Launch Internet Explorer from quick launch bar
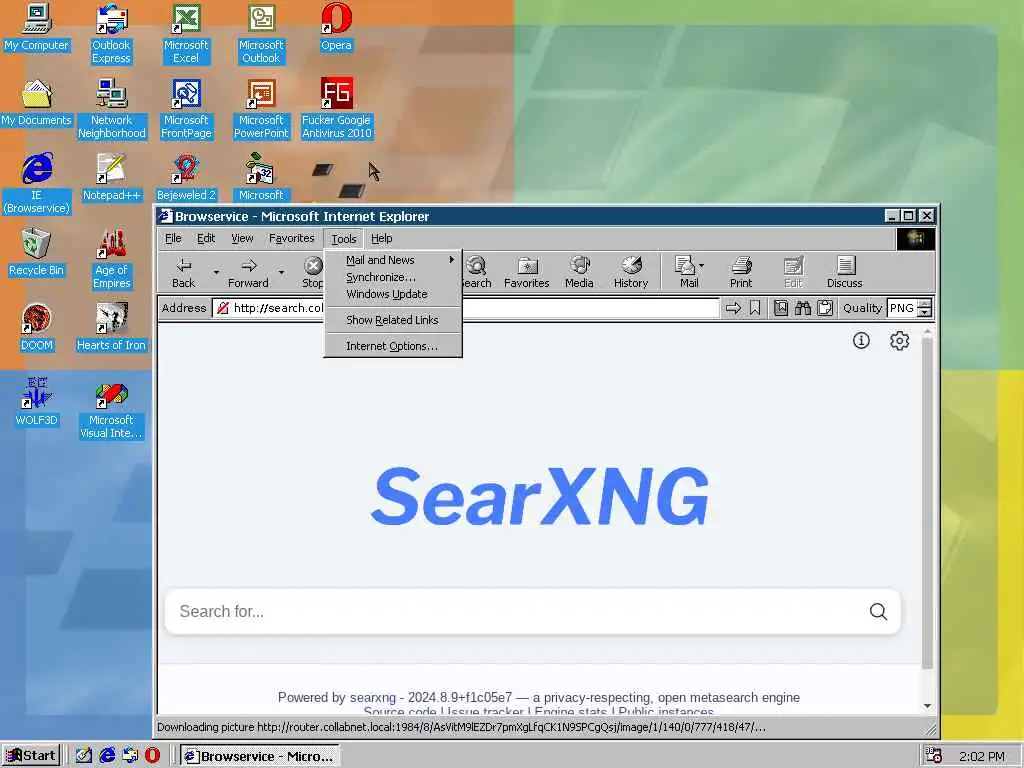Screen dimensions: 1024x768 pyautogui.click(x=107, y=756)
